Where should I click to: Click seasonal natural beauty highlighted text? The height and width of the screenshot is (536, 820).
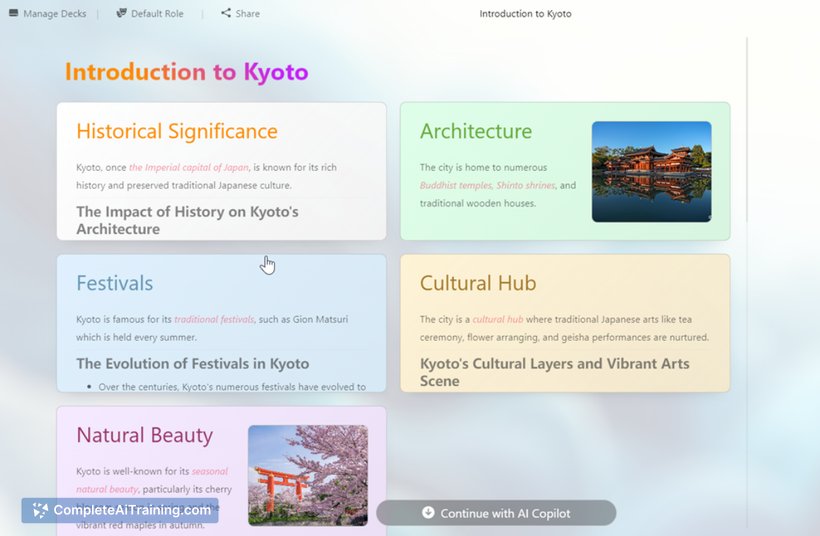[x=152, y=480]
